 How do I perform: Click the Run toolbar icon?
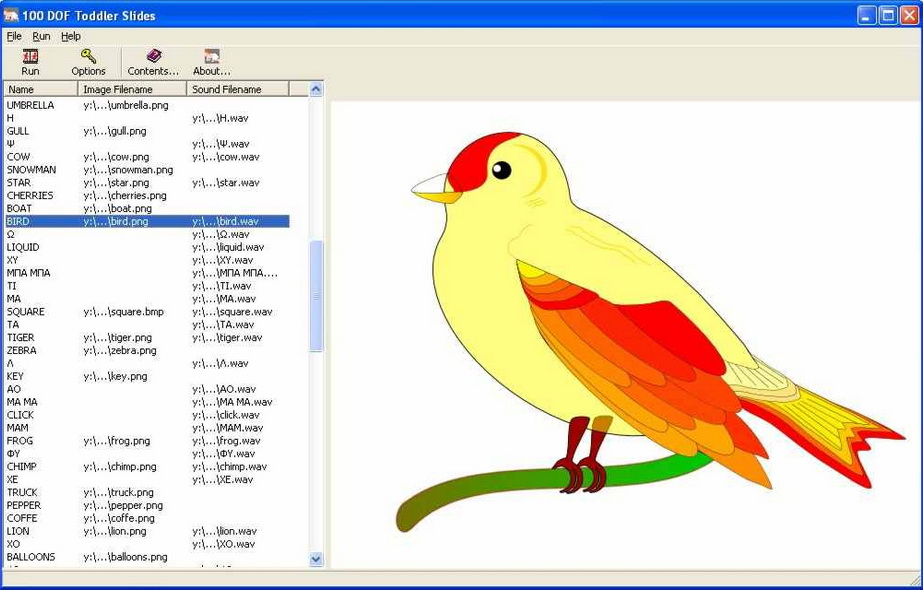click(x=30, y=62)
